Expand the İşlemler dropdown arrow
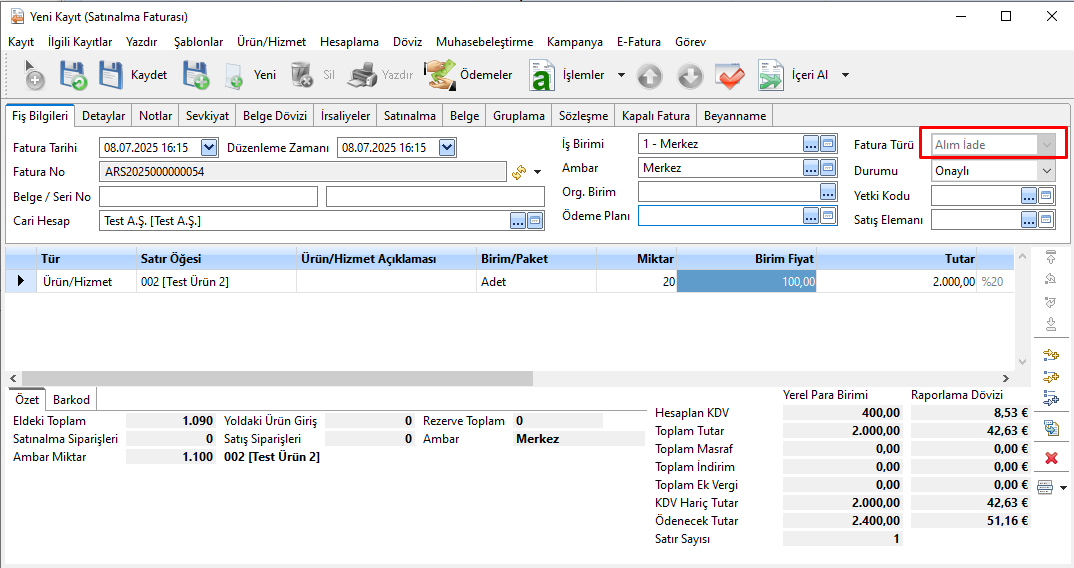Screen dimensions: 1074x568 621,75
